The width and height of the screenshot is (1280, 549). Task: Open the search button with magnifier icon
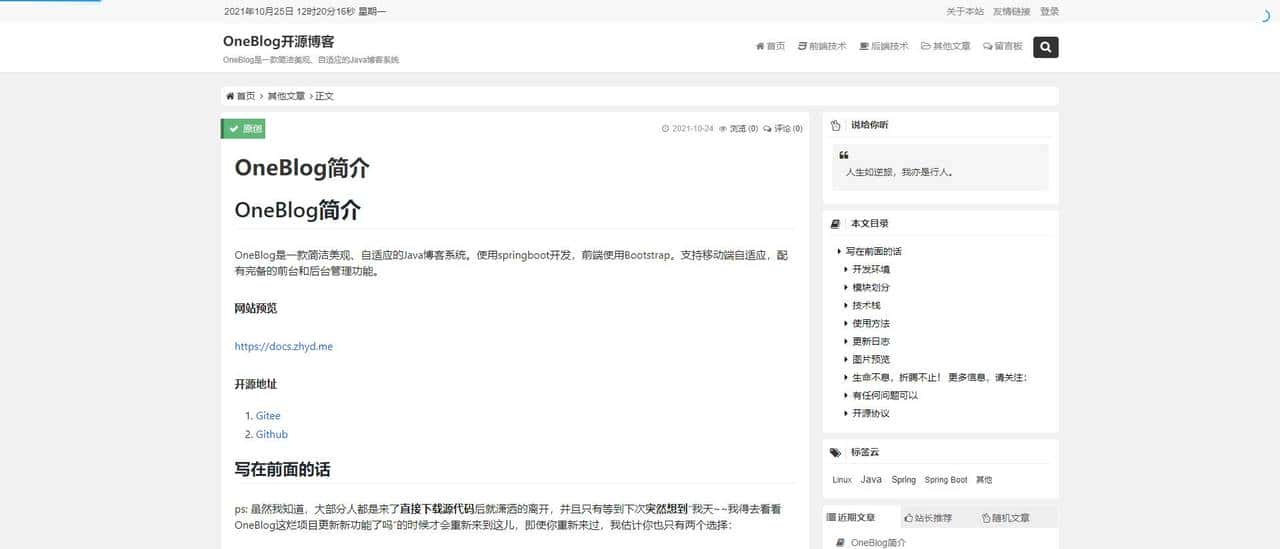point(1045,47)
